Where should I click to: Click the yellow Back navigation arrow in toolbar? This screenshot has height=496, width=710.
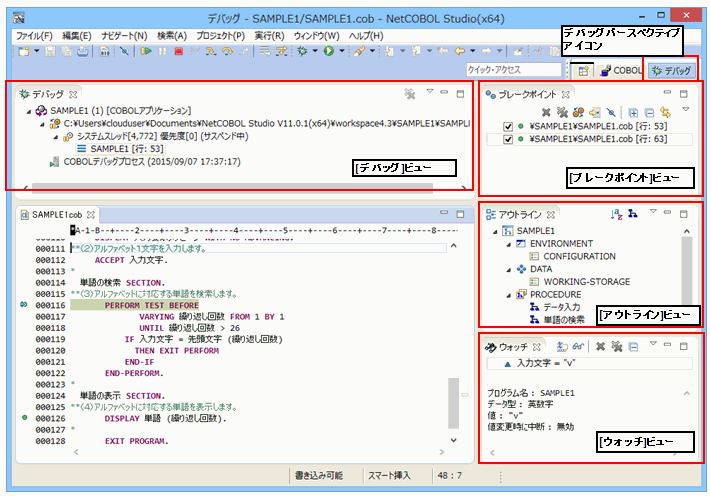(x=460, y=52)
